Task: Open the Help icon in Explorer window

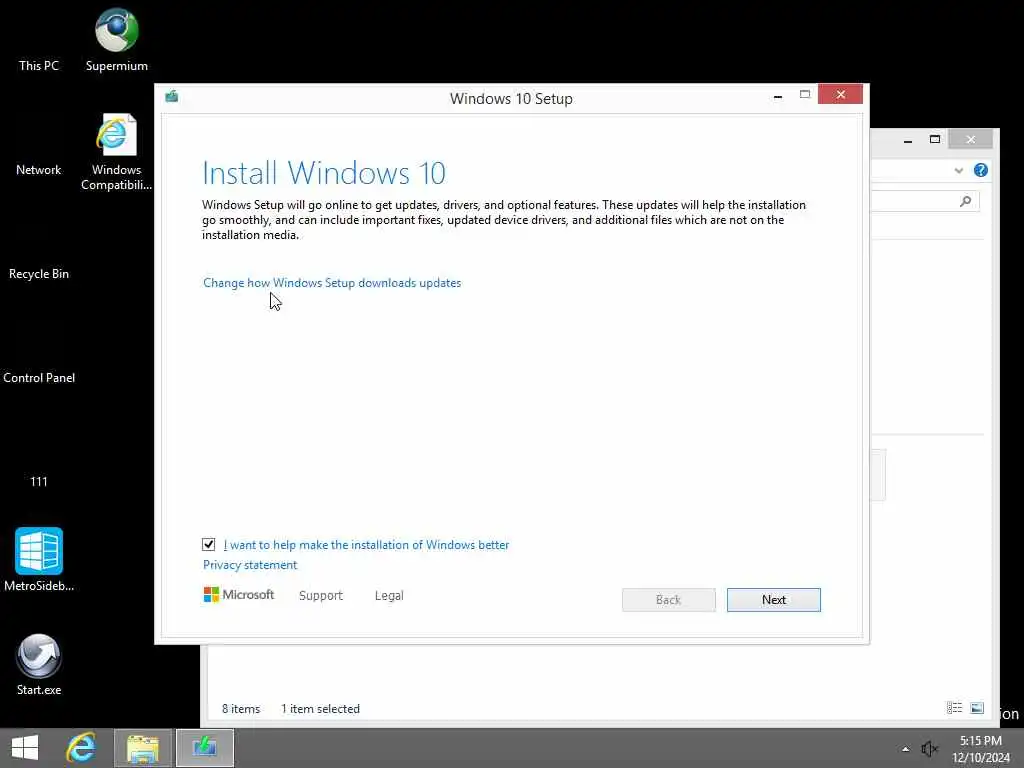Action: (x=980, y=170)
